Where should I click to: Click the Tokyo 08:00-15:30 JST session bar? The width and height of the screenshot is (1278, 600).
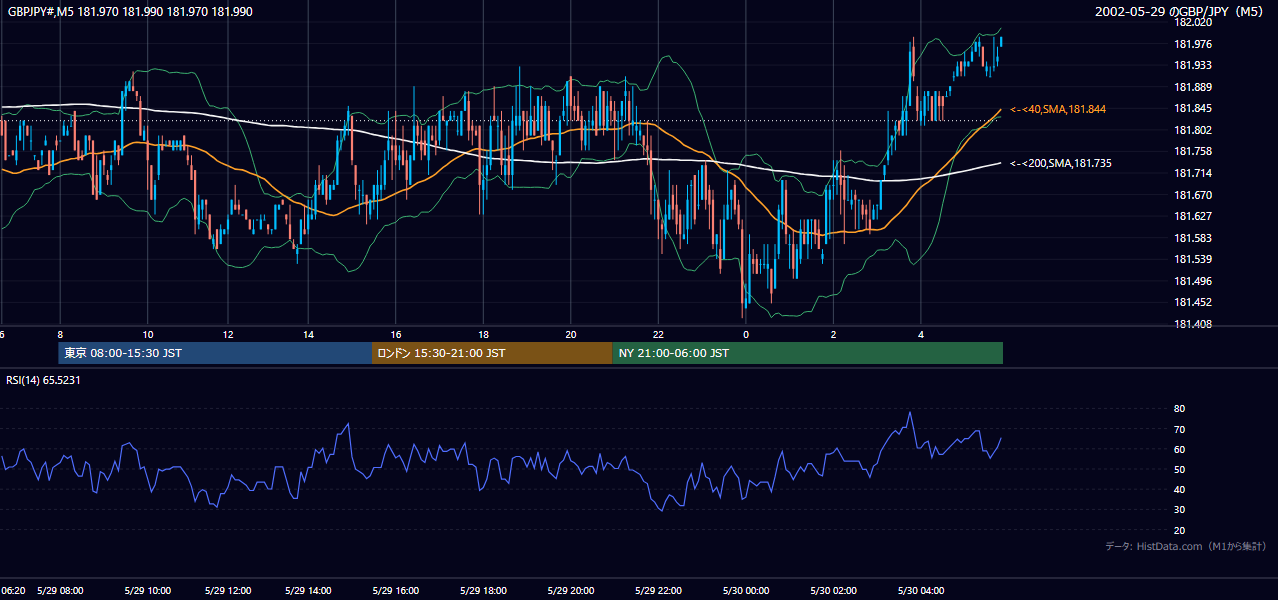coord(215,353)
